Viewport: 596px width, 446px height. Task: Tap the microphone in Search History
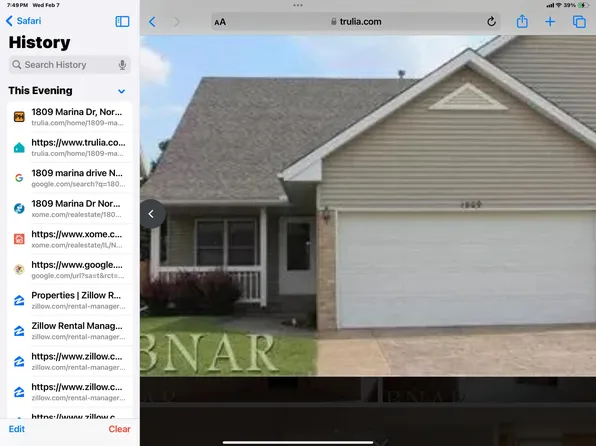point(122,65)
